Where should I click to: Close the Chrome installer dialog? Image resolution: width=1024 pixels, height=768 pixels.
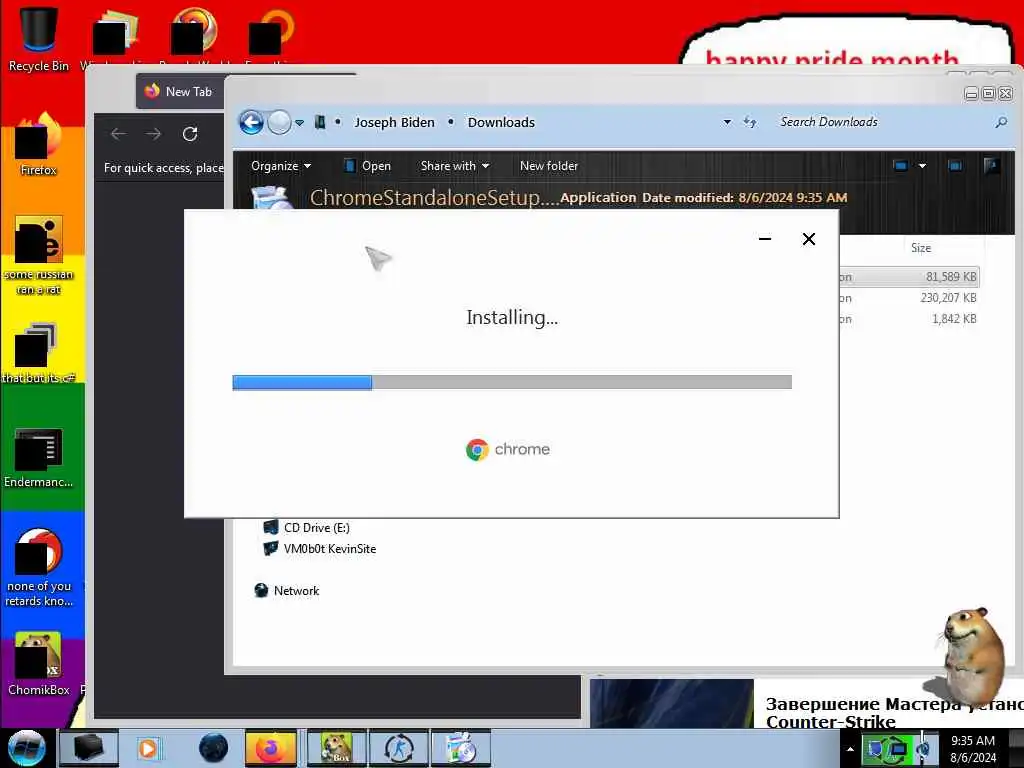click(x=808, y=239)
